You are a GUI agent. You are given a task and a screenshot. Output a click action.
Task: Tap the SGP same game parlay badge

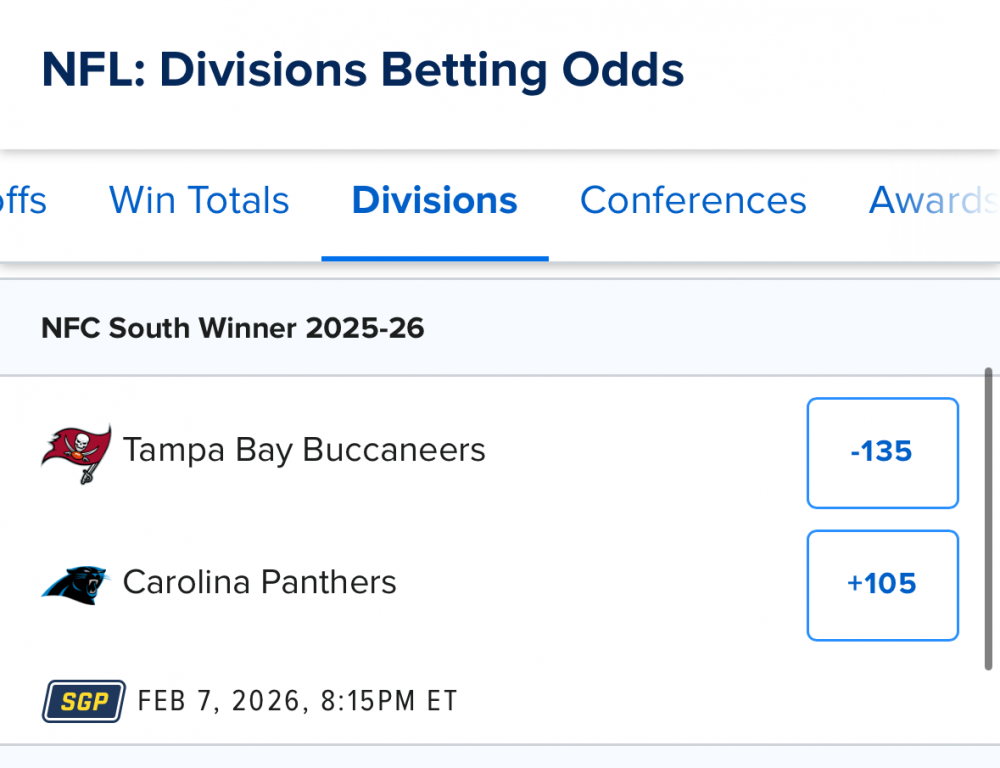(84, 701)
